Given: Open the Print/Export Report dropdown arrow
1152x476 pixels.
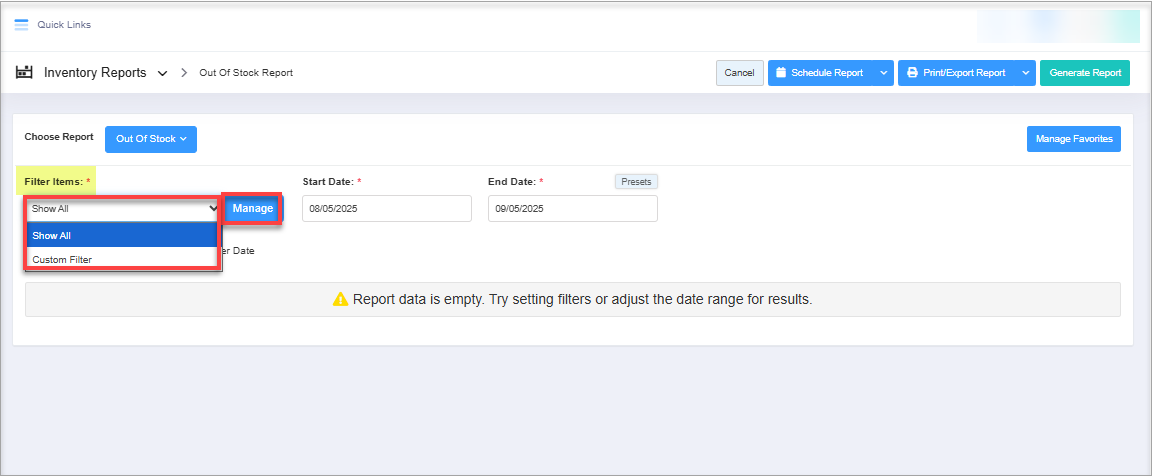Looking at the screenshot, I should click(x=1025, y=73).
